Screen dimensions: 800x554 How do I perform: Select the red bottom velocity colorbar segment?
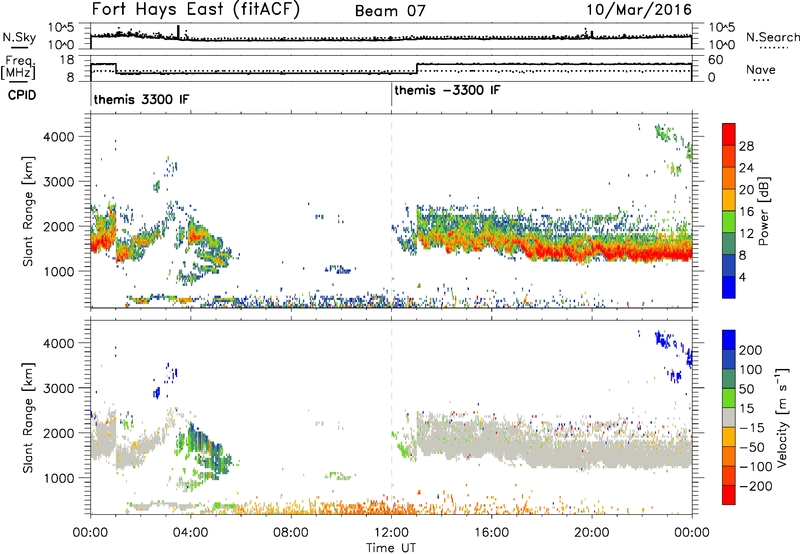click(729, 495)
